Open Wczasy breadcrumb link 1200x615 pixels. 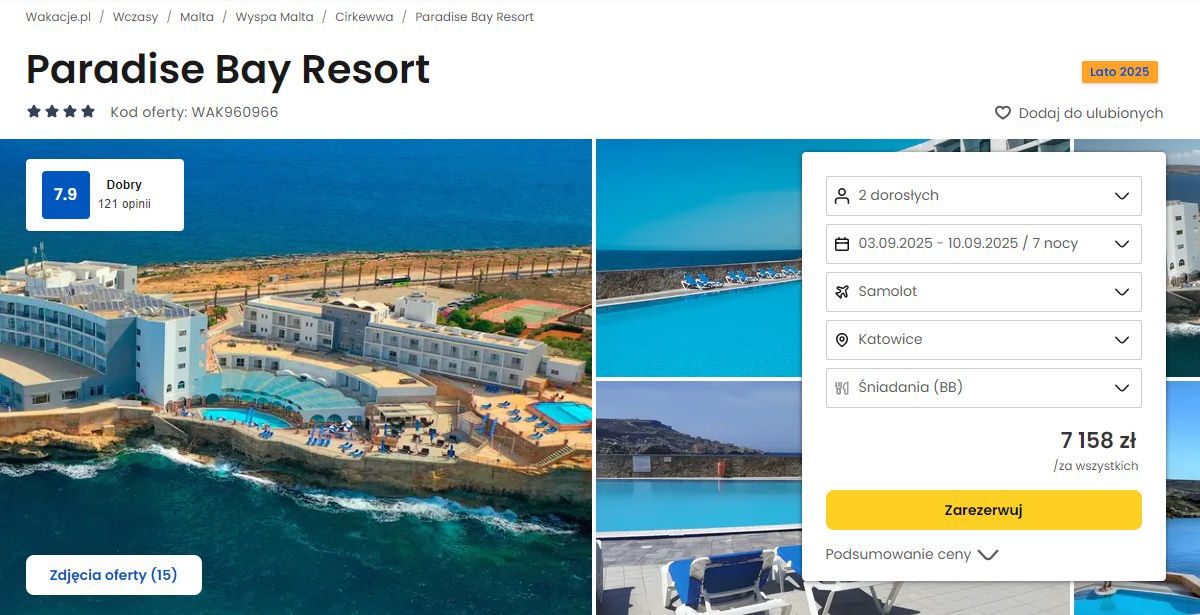pos(136,17)
